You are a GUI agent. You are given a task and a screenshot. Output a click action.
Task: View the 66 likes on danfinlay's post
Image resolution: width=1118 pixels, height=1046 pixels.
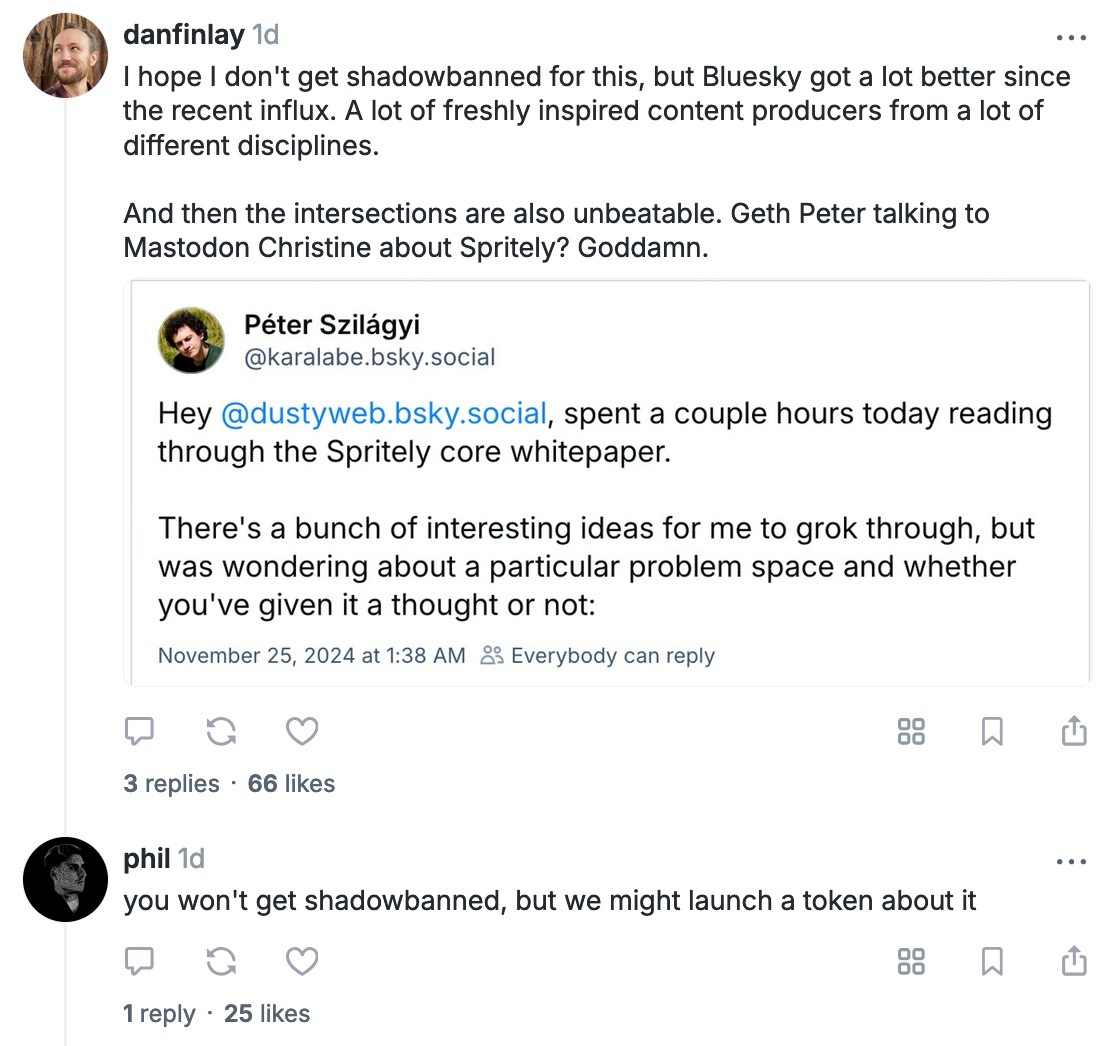click(x=291, y=783)
